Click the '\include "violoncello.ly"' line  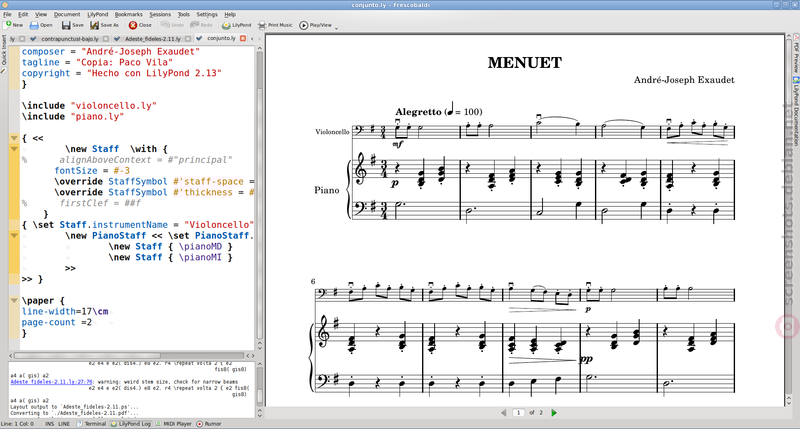pyautogui.click(x=89, y=106)
